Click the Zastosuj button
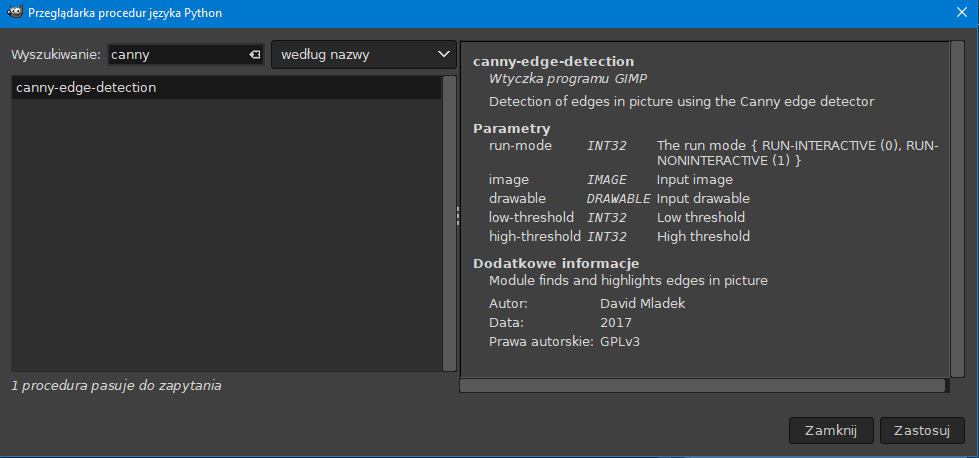The height and width of the screenshot is (458, 979). pyautogui.click(x=922, y=431)
